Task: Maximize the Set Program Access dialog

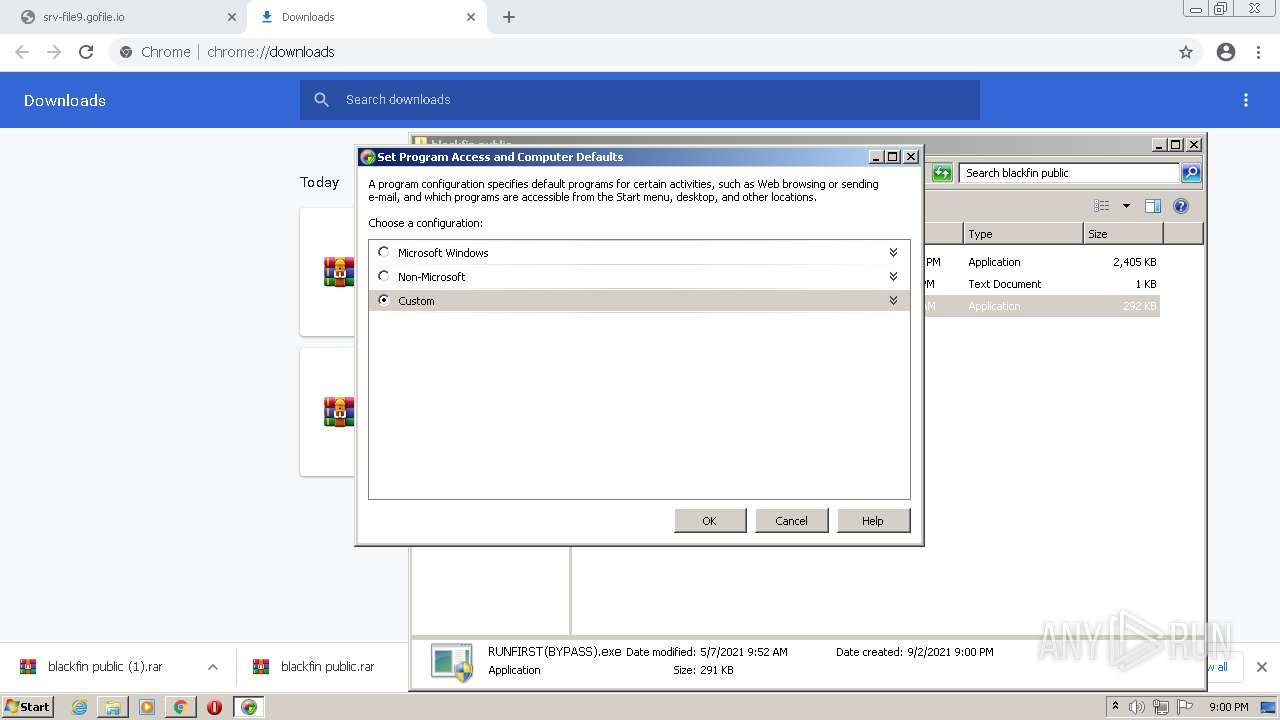Action: tap(893, 157)
